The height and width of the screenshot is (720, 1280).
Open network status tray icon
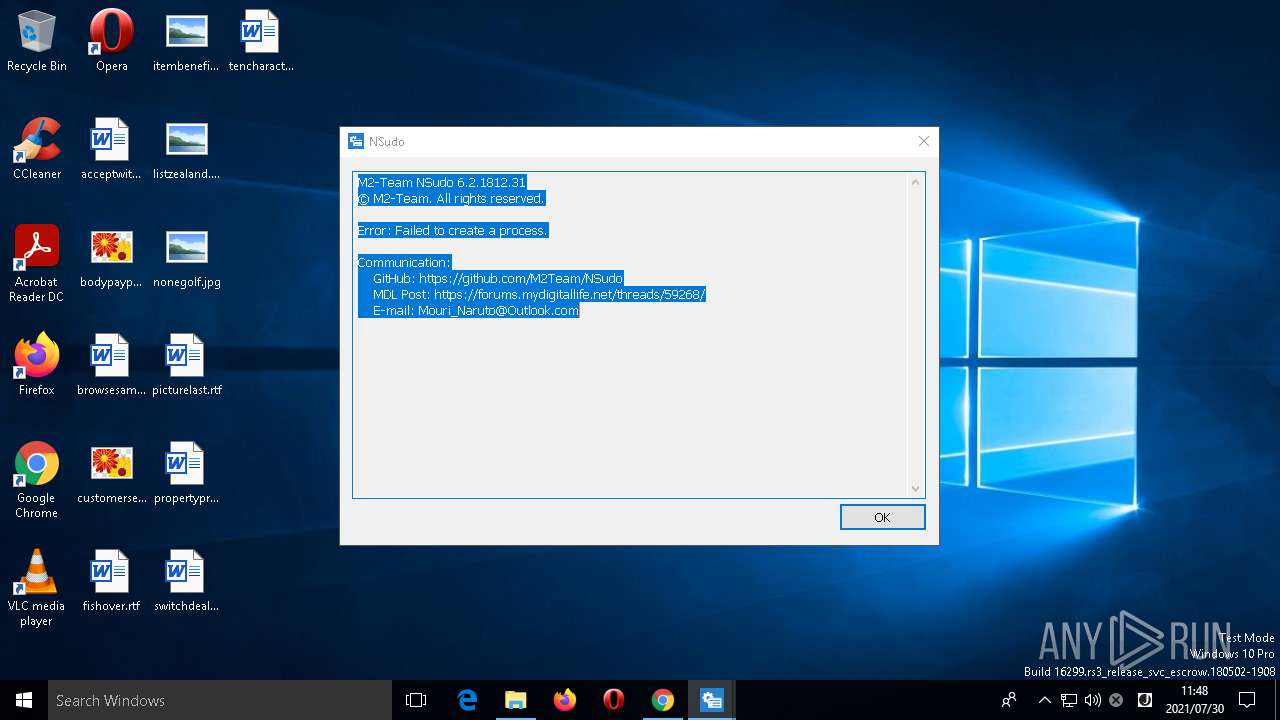1069,700
